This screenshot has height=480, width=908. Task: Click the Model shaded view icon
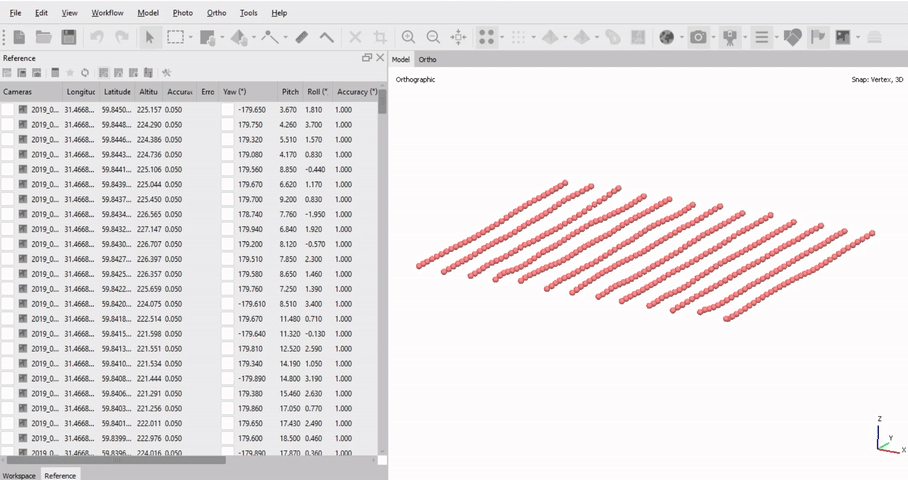pyautogui.click(x=550, y=37)
